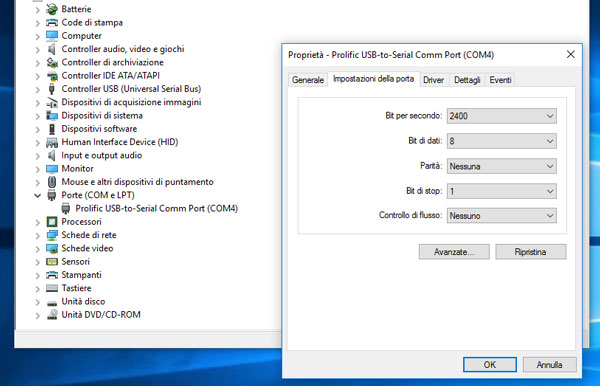Click the Ripristina button
Screen dimensions: 600x386
coord(531,252)
